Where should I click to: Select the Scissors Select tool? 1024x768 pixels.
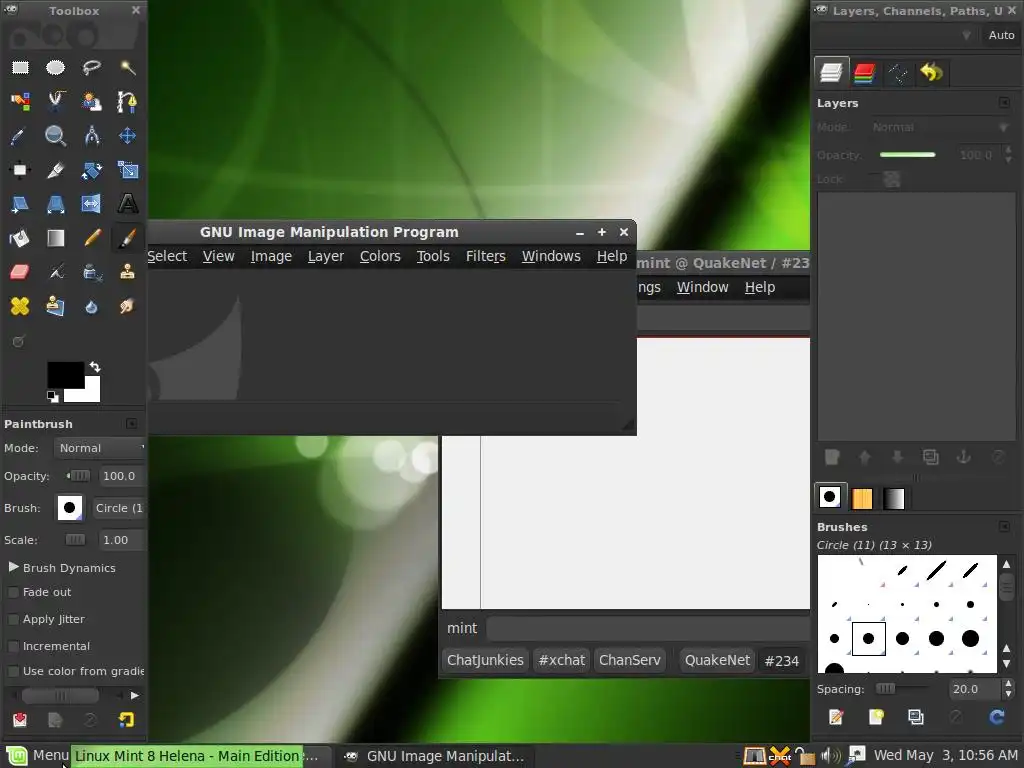tap(56, 101)
